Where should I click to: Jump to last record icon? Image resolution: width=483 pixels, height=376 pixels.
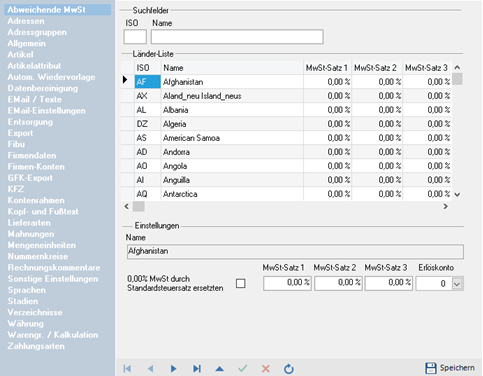197,368
